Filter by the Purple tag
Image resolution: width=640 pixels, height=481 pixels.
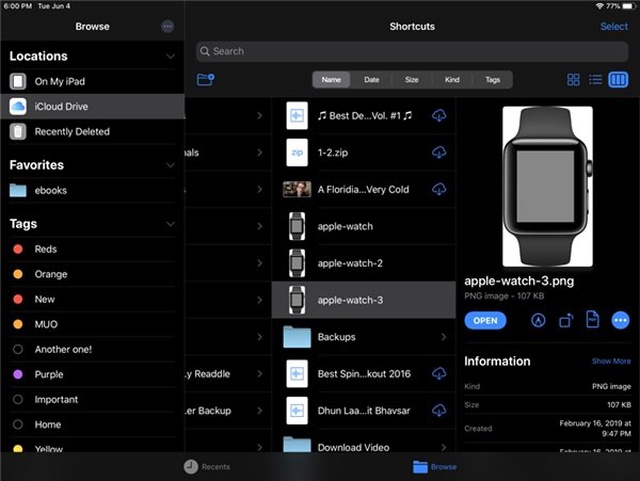tap(92, 374)
